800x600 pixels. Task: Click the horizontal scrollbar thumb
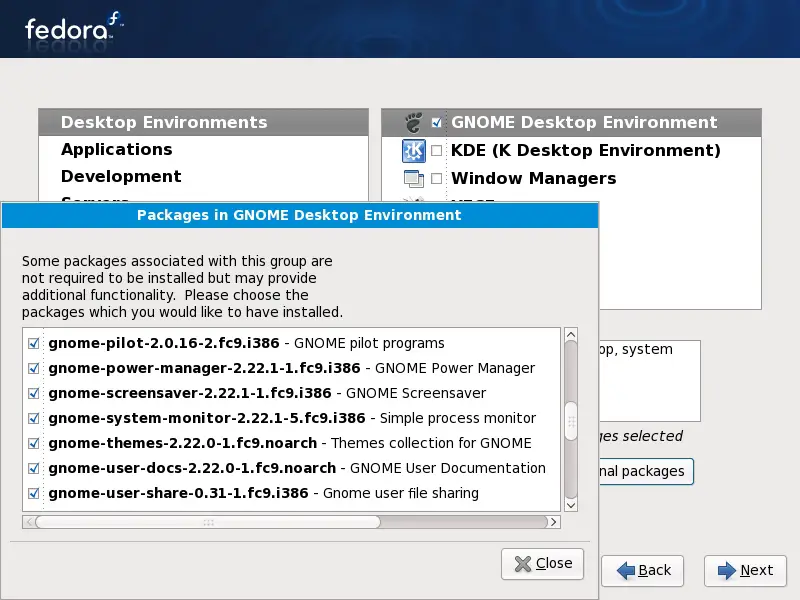click(208, 522)
